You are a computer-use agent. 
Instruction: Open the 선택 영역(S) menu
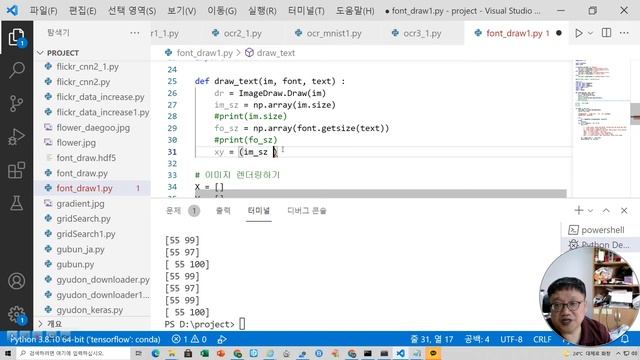tap(132, 11)
